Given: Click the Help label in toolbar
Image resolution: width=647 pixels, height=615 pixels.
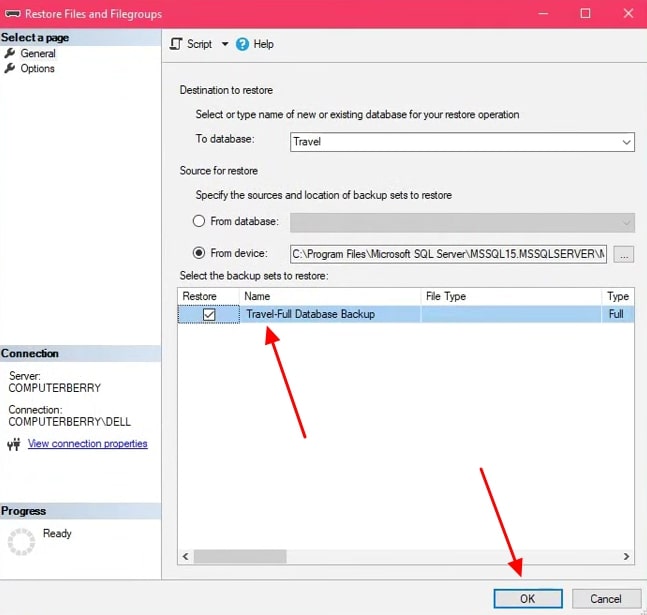Looking at the screenshot, I should pyautogui.click(x=263, y=44).
